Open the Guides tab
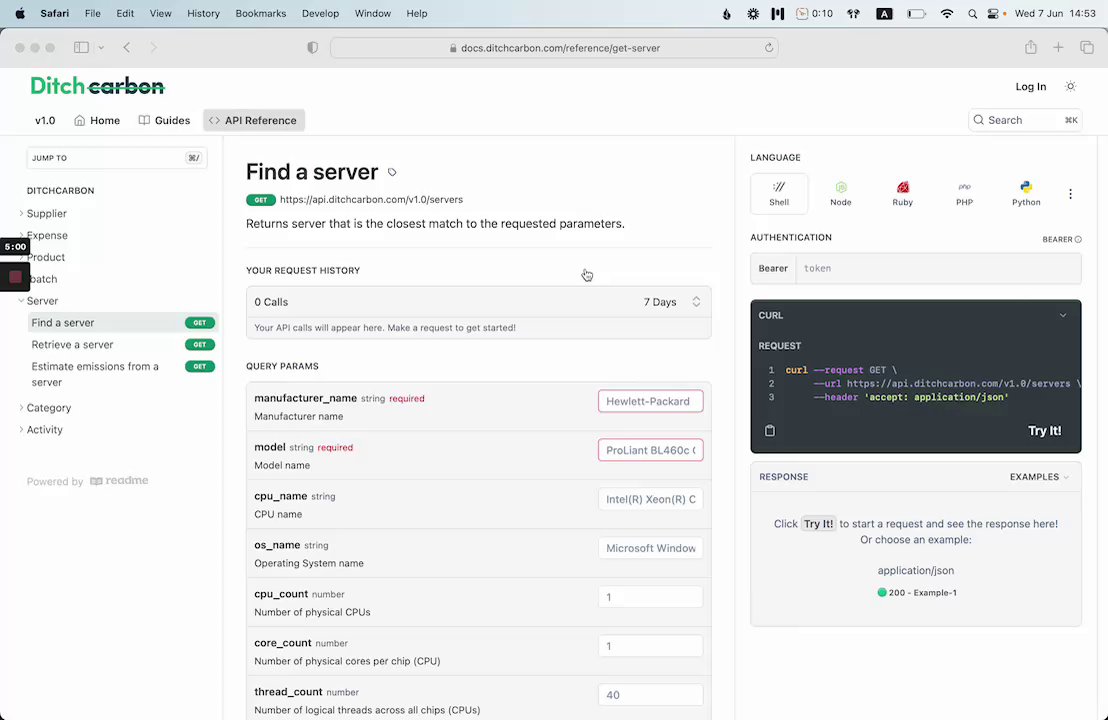The width and height of the screenshot is (1108, 720). [x=164, y=120]
